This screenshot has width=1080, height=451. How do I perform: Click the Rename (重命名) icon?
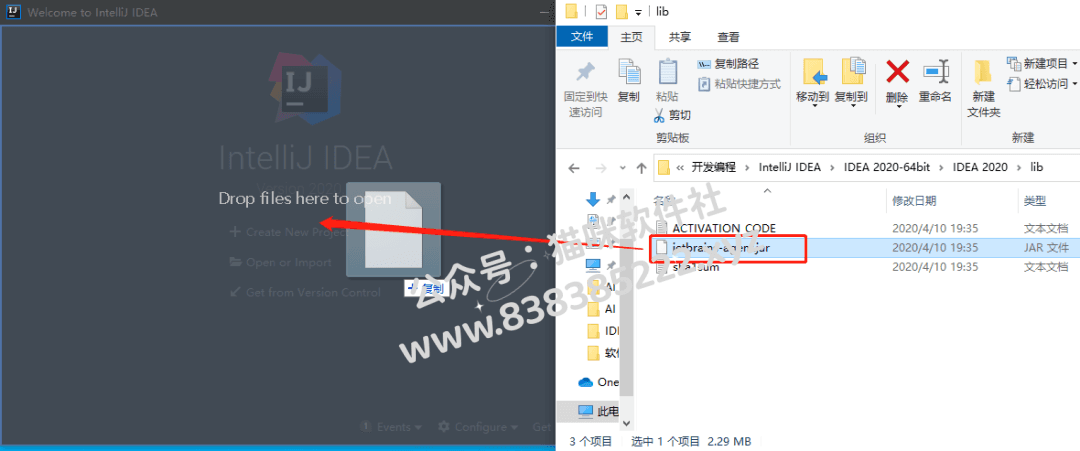click(936, 72)
